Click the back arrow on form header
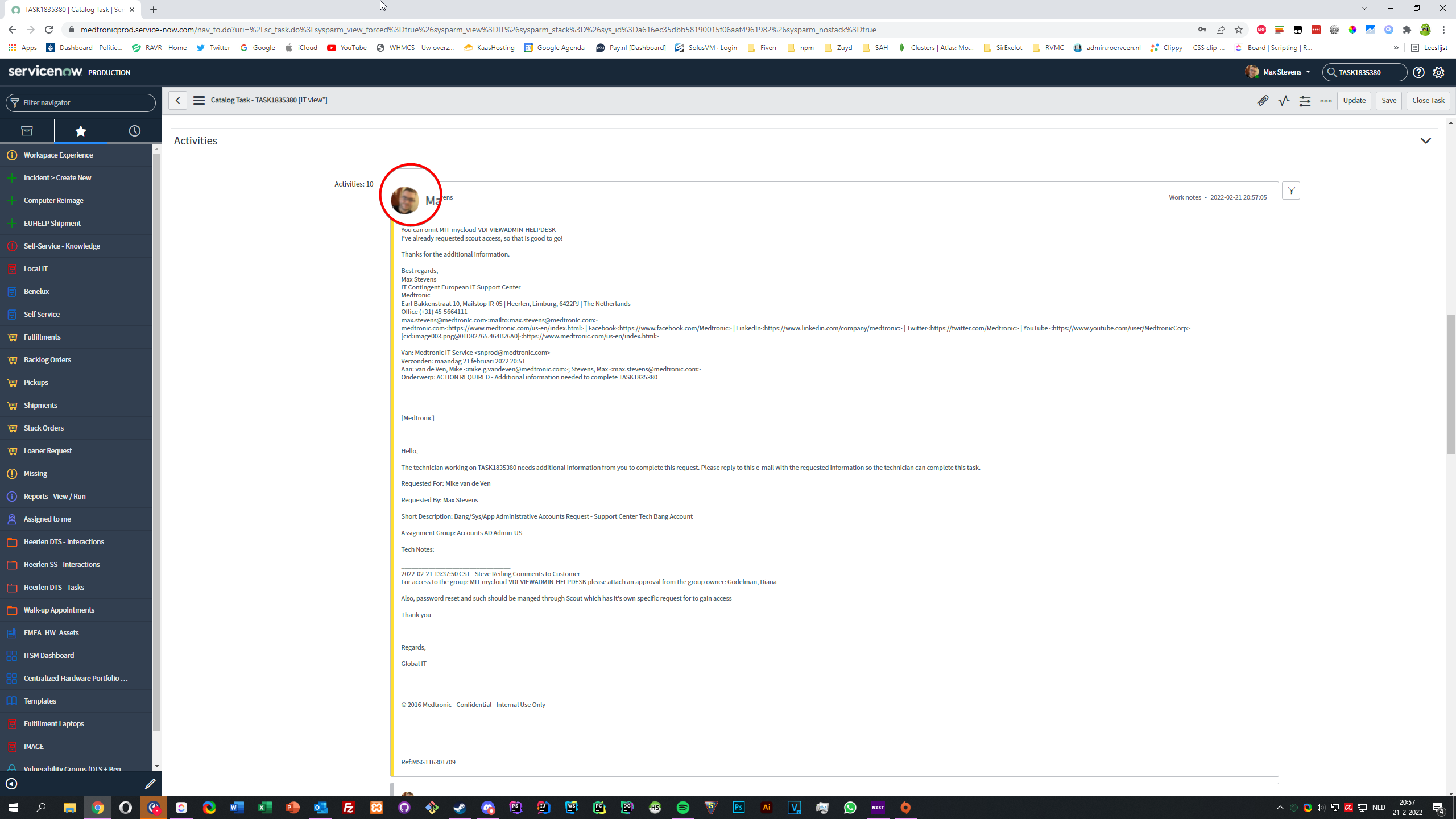The image size is (1456, 819). point(177,100)
